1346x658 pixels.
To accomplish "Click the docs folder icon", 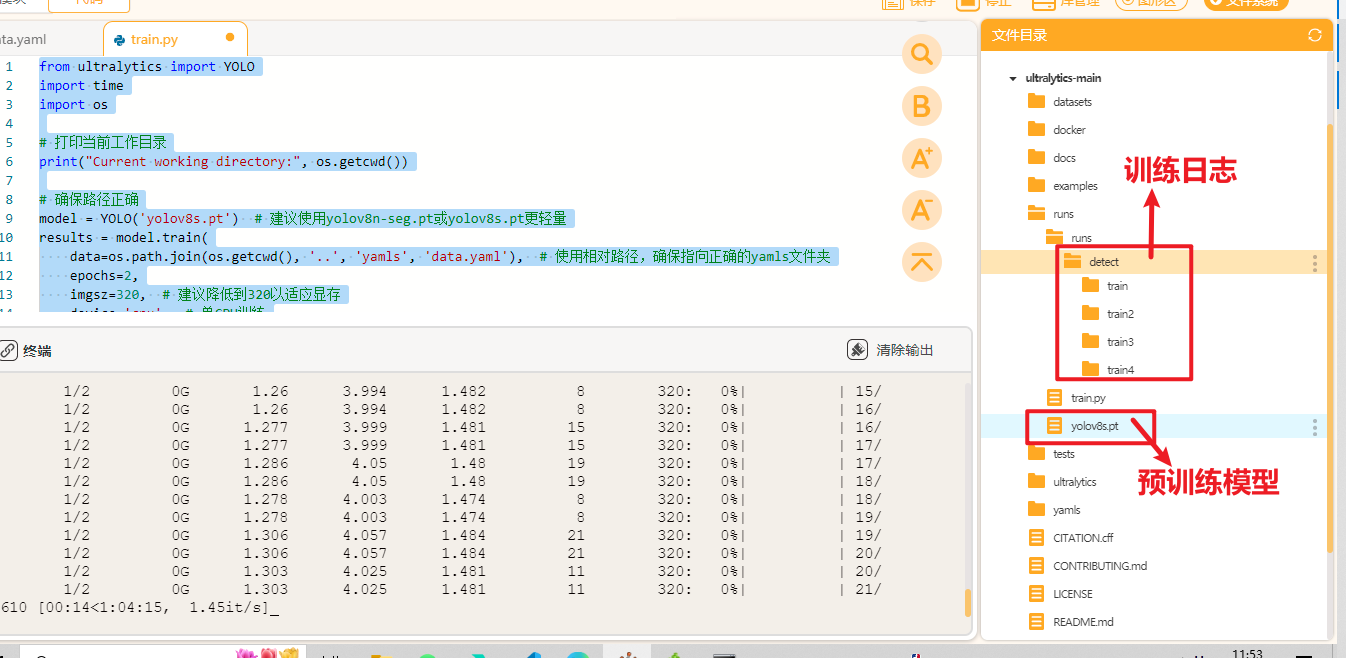I will pos(1036,157).
